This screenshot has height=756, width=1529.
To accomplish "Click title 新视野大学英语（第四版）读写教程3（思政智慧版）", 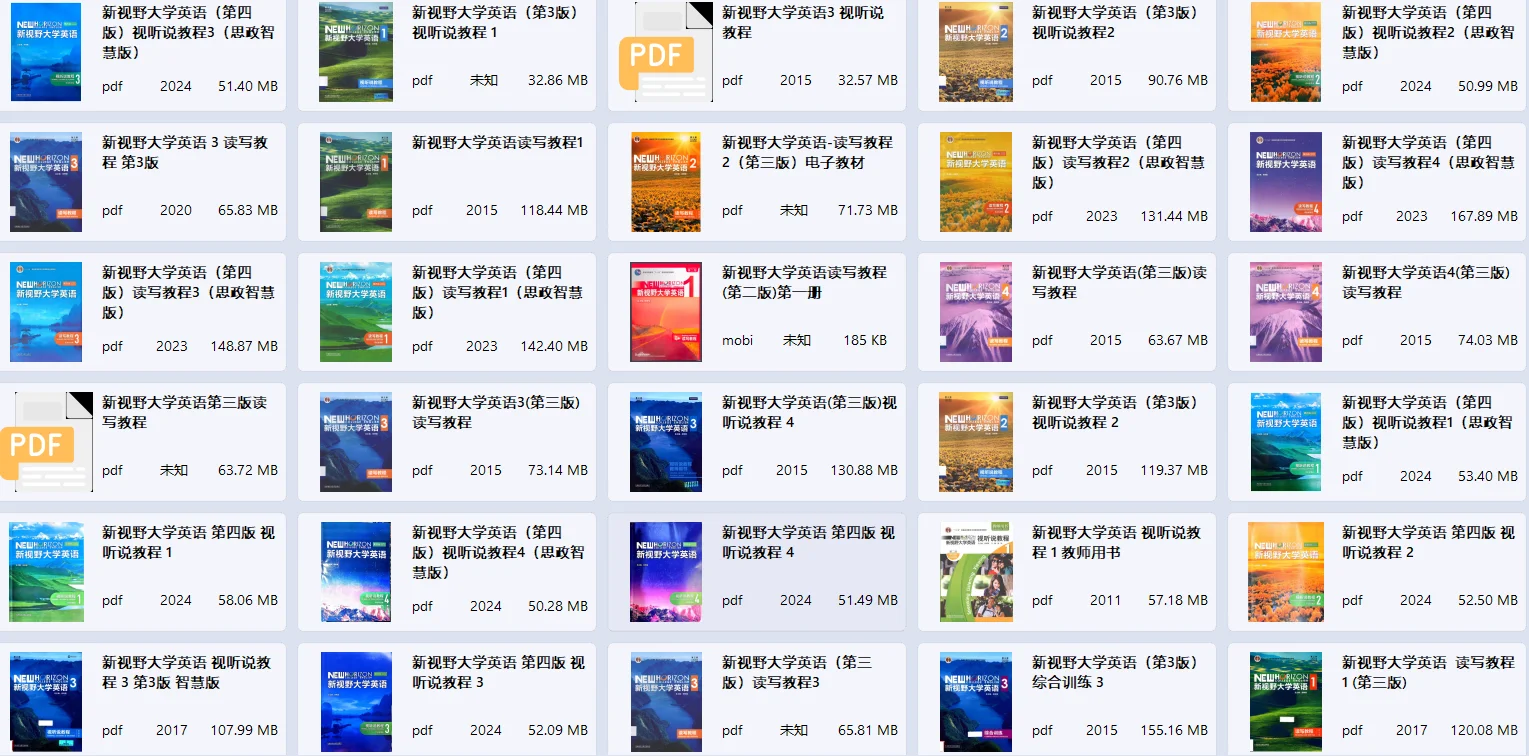I will (188, 292).
